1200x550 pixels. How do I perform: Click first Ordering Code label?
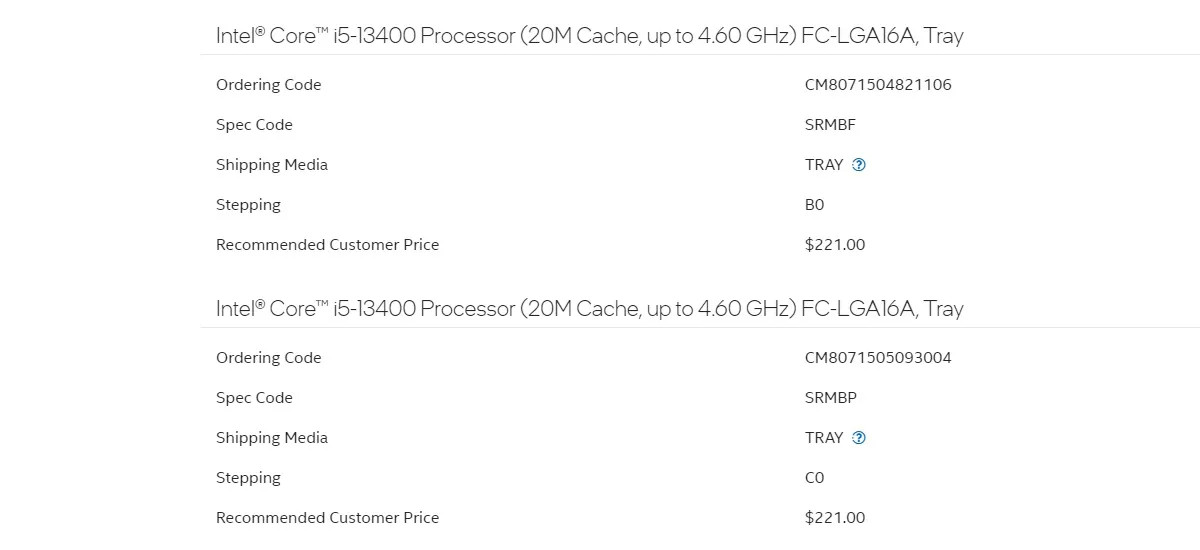pyautogui.click(x=269, y=85)
